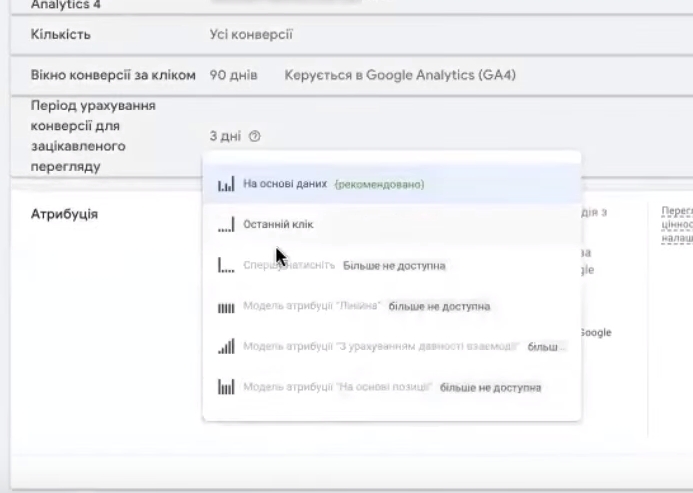Select На основі даних attribution option
Viewport: 693px width, 493px height.
pyautogui.click(x=286, y=184)
